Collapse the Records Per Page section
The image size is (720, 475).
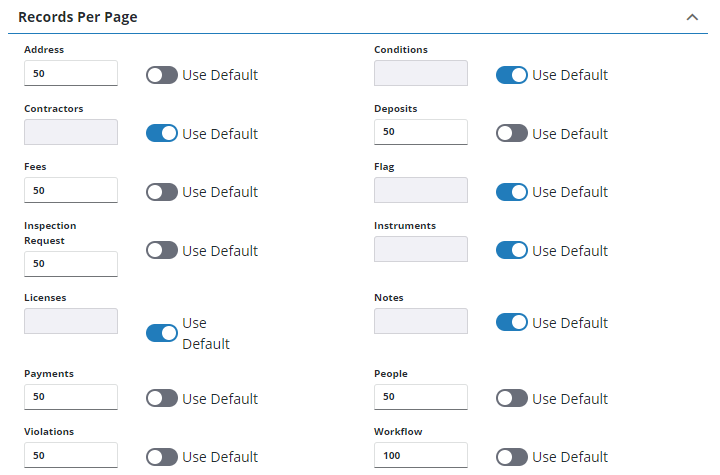click(x=691, y=18)
